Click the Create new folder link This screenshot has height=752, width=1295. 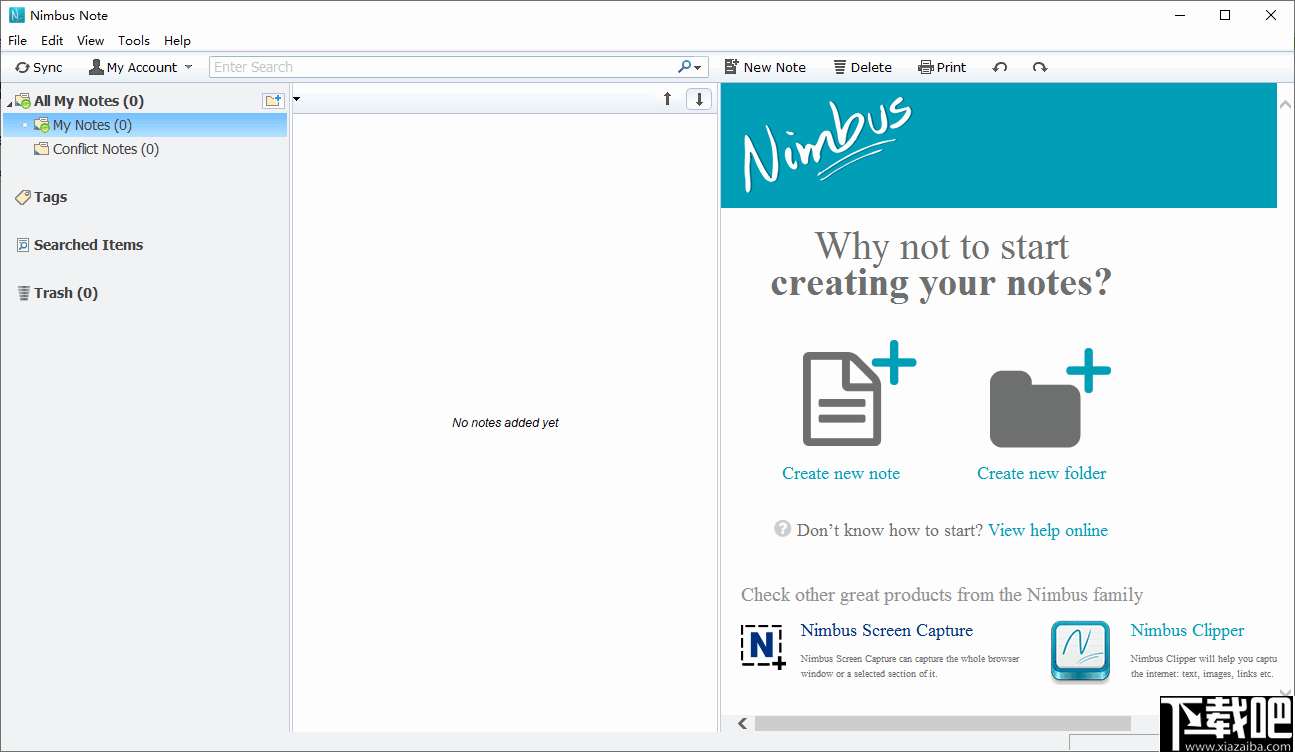click(1042, 474)
